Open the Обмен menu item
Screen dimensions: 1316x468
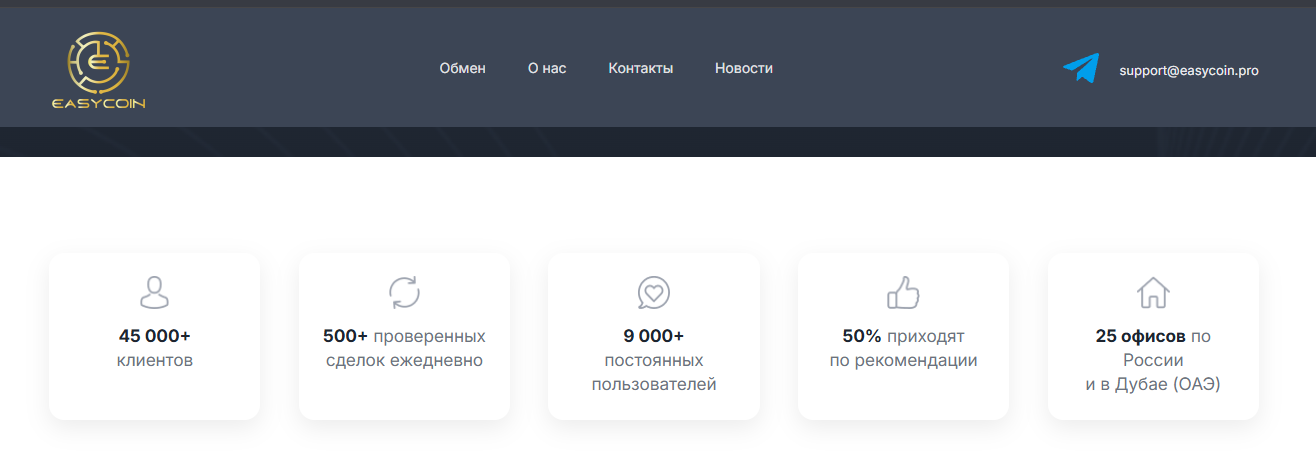463,68
